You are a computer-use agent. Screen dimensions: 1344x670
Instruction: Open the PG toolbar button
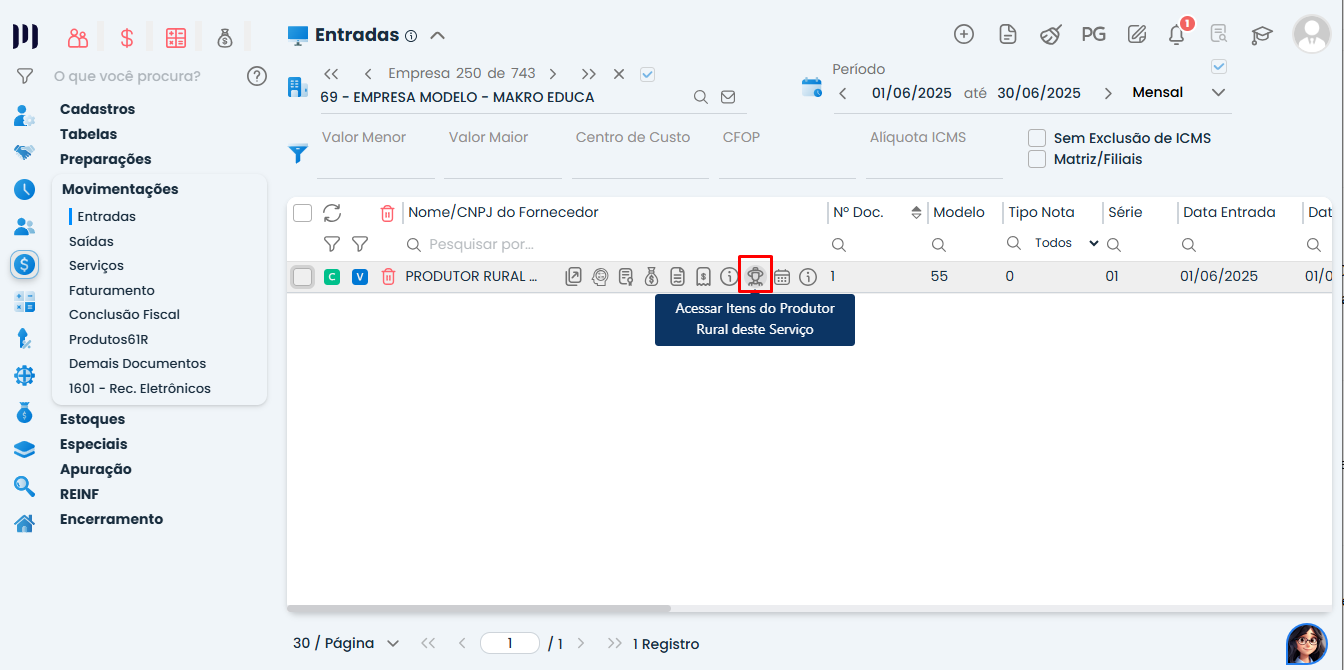[x=1093, y=34]
